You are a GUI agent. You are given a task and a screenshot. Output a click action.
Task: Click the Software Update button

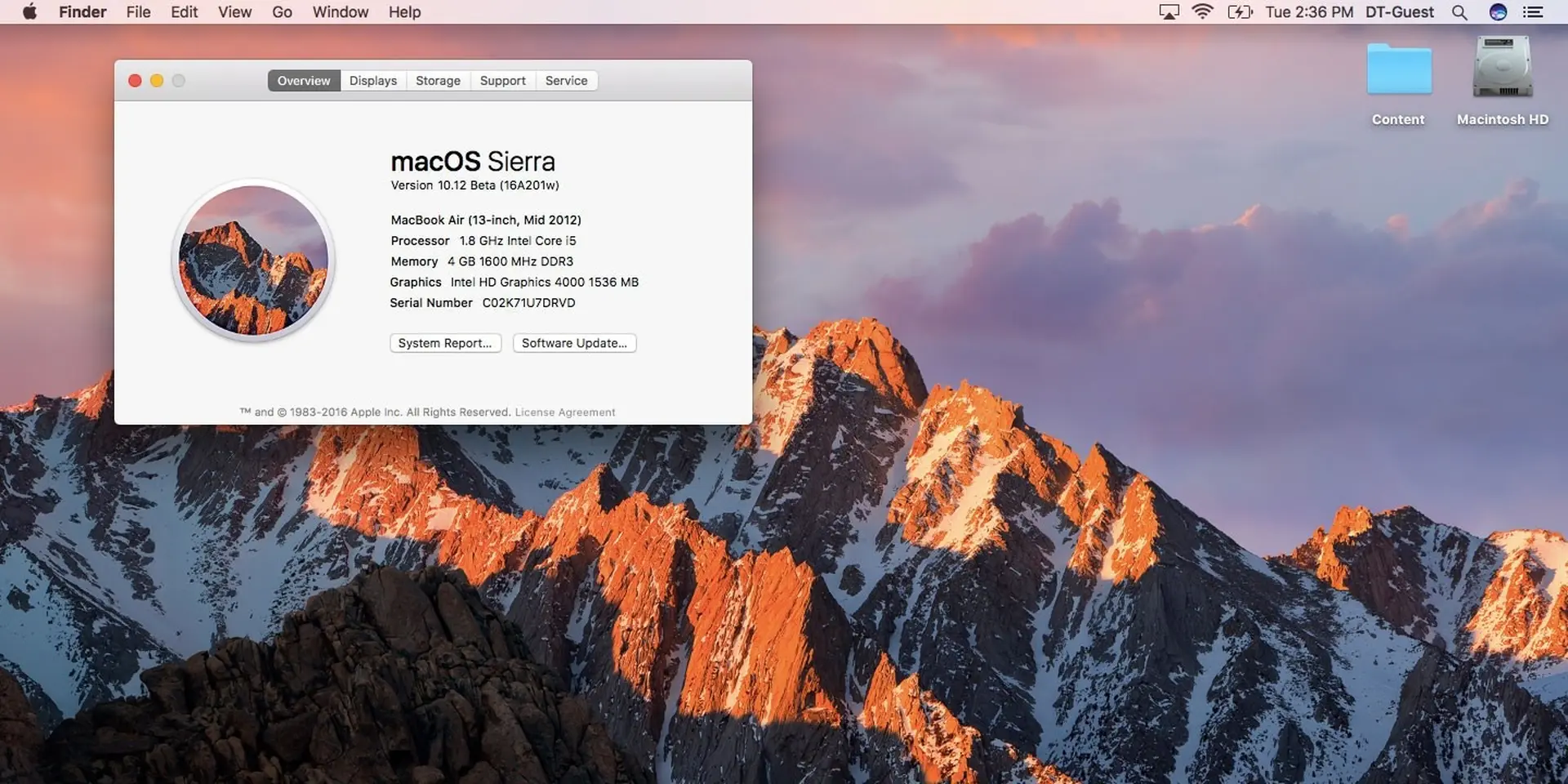[x=574, y=343]
